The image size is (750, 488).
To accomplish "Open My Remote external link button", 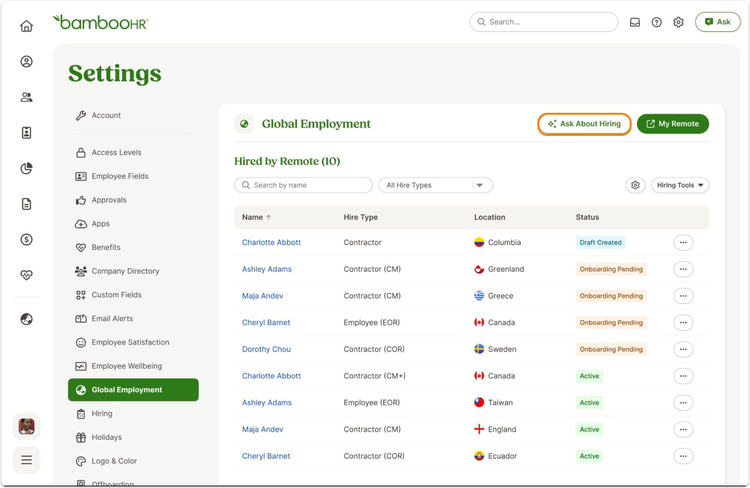I will point(673,124).
